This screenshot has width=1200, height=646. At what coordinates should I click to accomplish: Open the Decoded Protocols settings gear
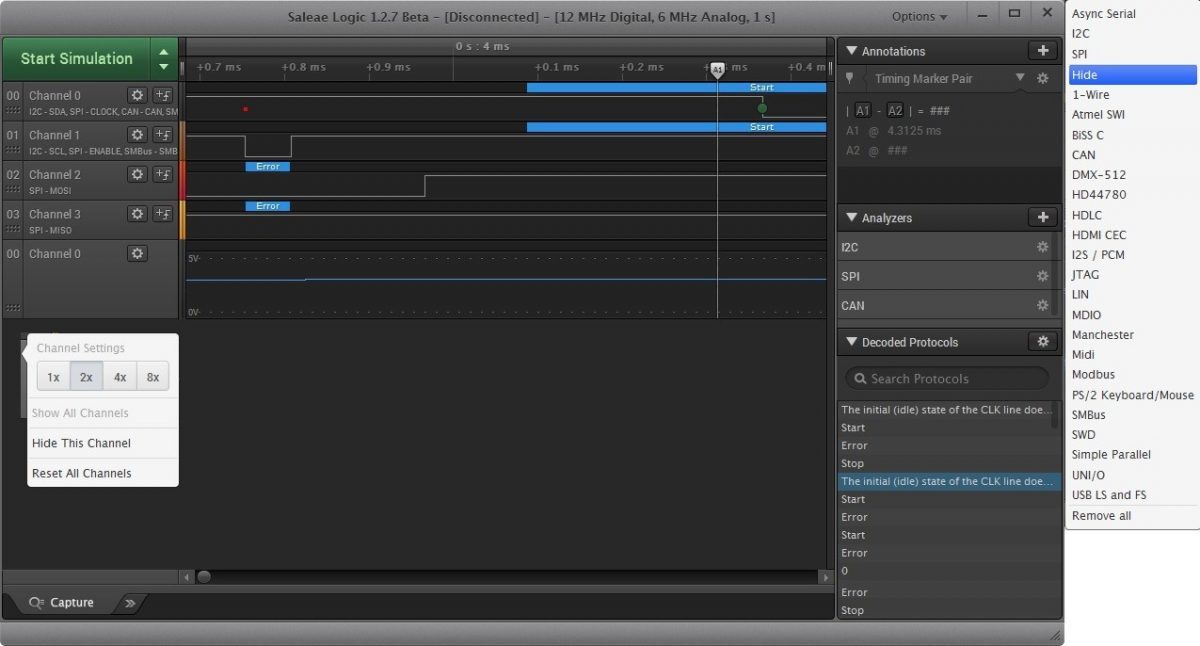tap(1042, 342)
